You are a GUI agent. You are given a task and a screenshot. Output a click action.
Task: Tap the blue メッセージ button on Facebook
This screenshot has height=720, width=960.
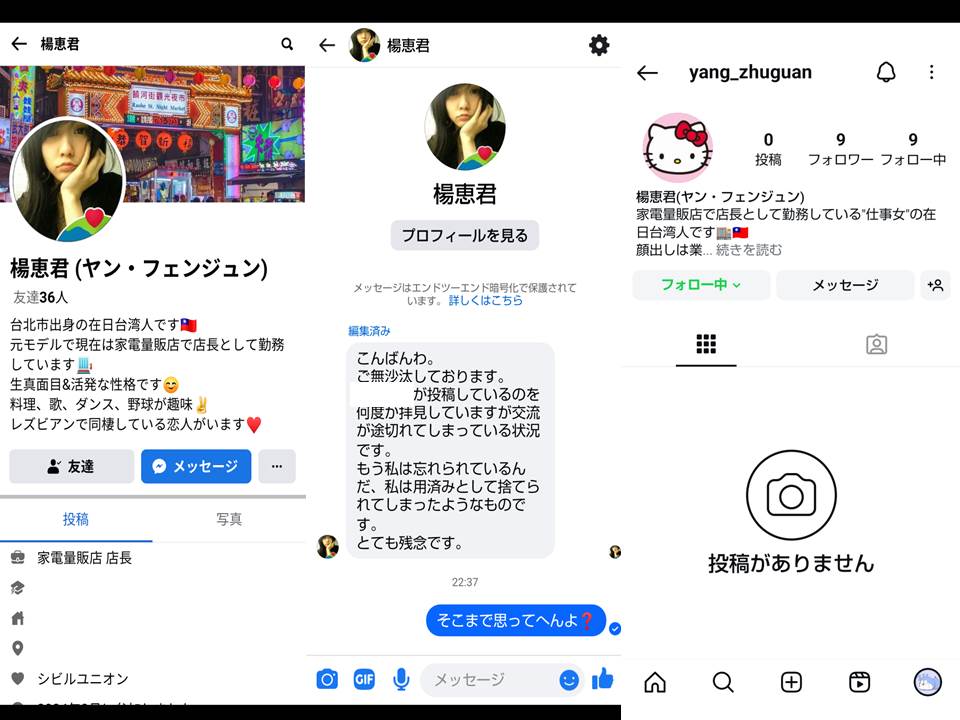pos(196,467)
